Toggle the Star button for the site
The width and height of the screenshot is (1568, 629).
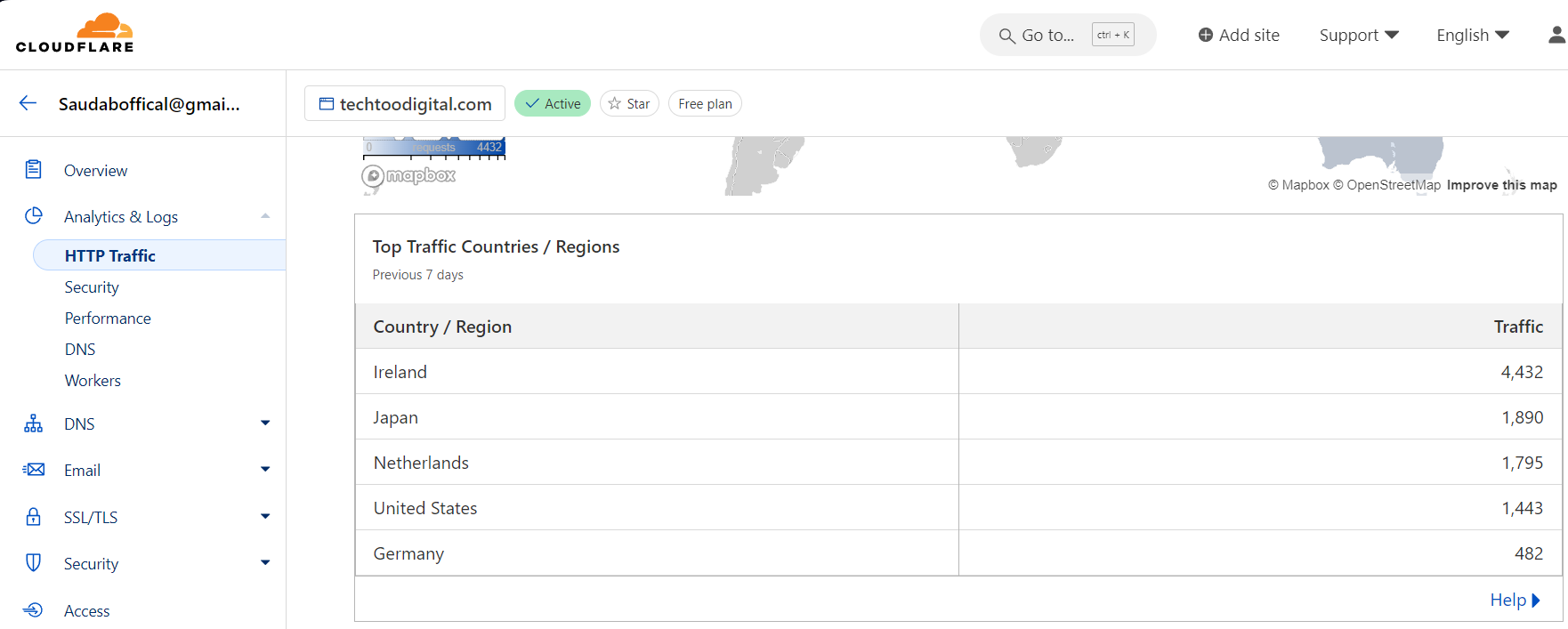coord(629,103)
